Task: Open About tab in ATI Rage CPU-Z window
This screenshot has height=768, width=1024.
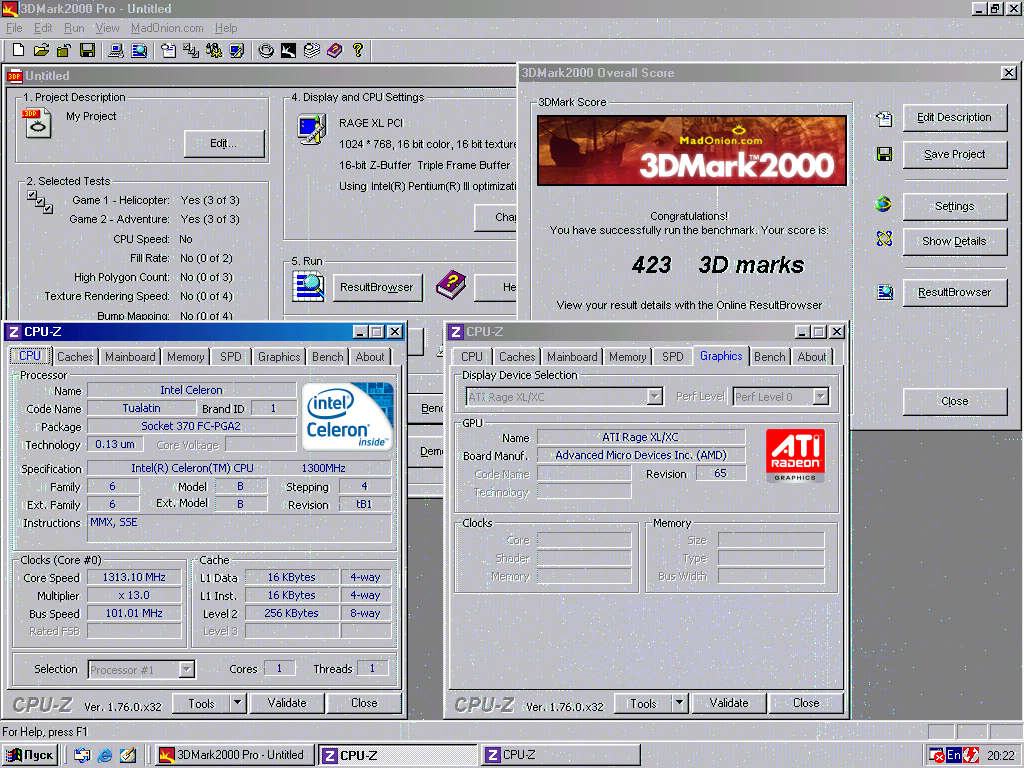Action: click(x=812, y=357)
